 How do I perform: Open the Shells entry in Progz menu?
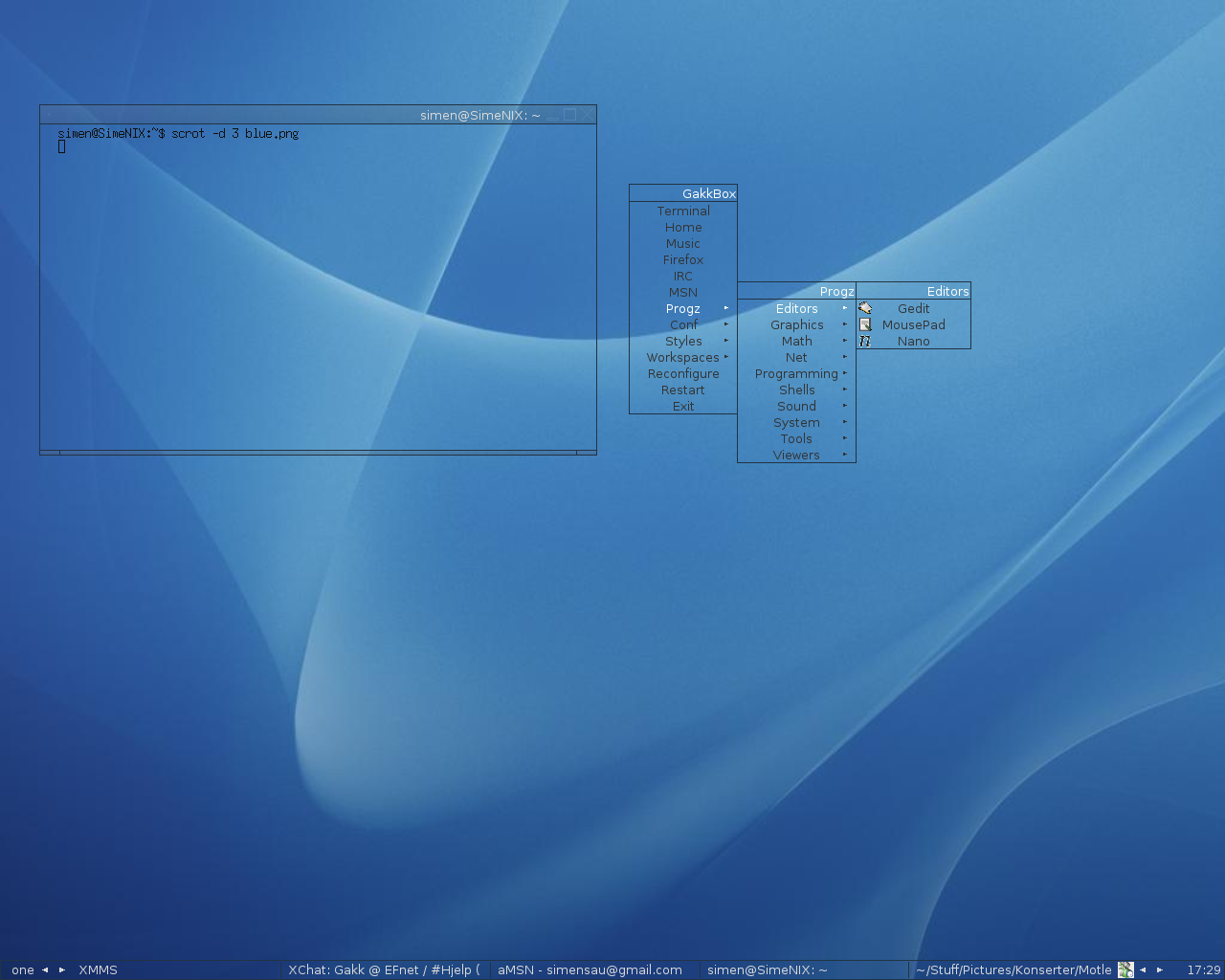click(x=796, y=390)
